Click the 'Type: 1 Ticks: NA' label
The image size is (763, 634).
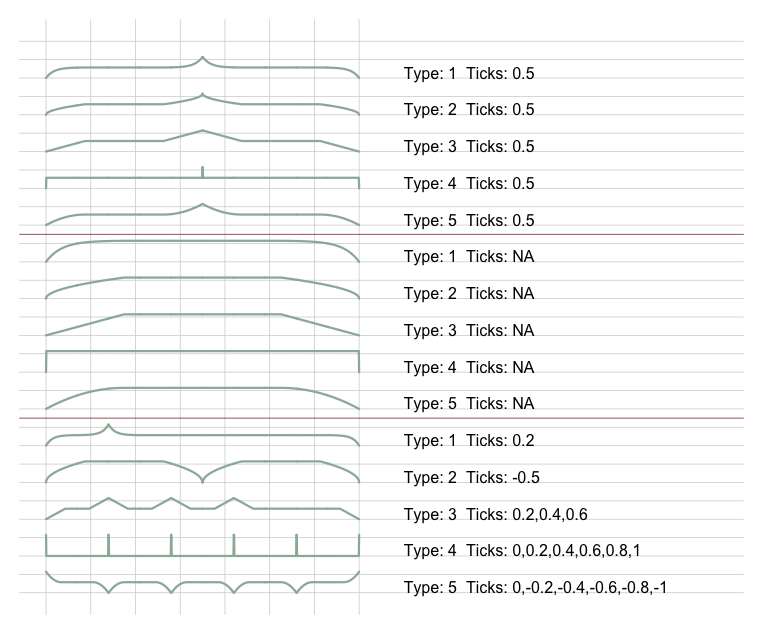tap(469, 256)
